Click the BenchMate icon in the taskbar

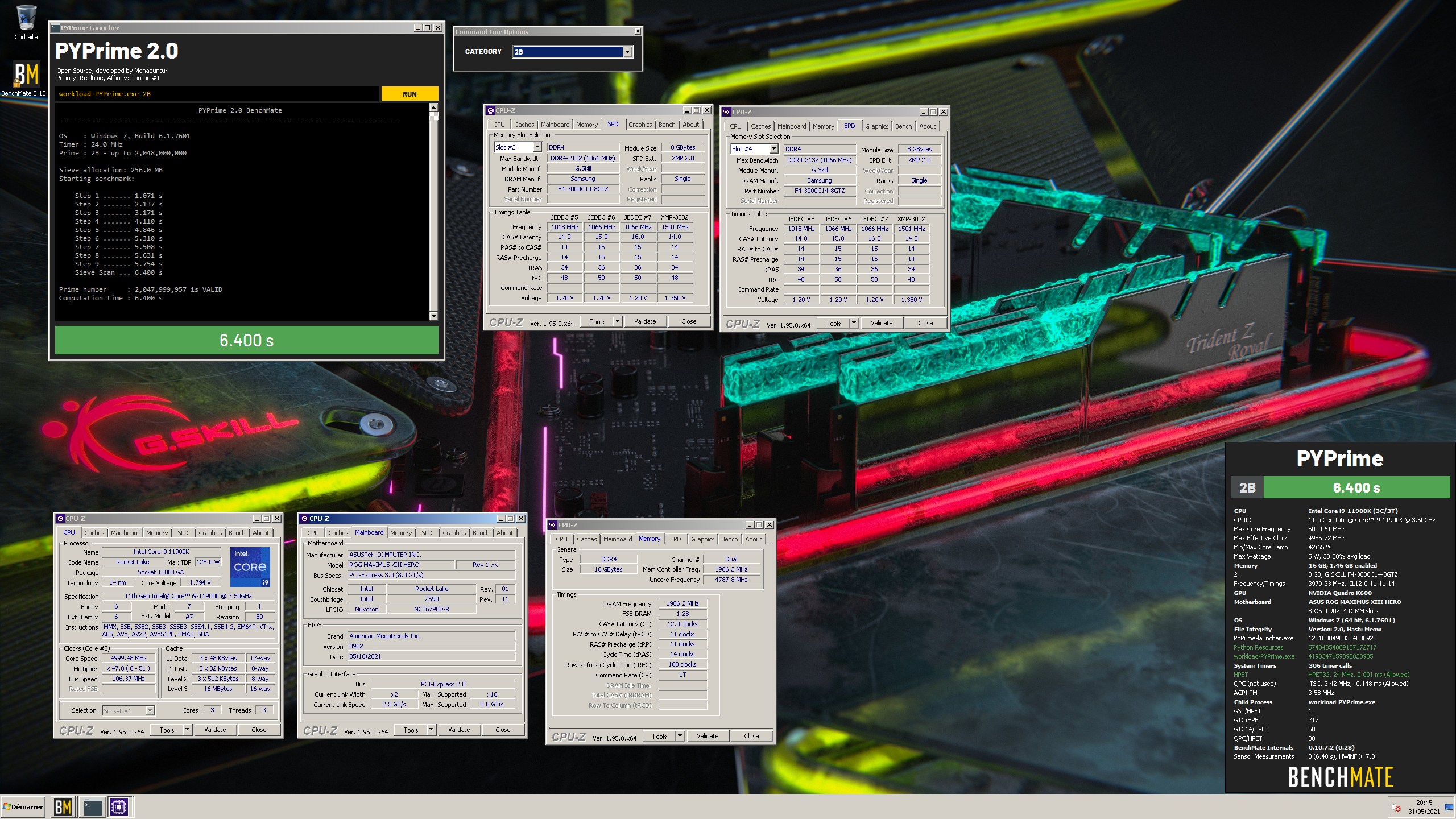[x=63, y=806]
